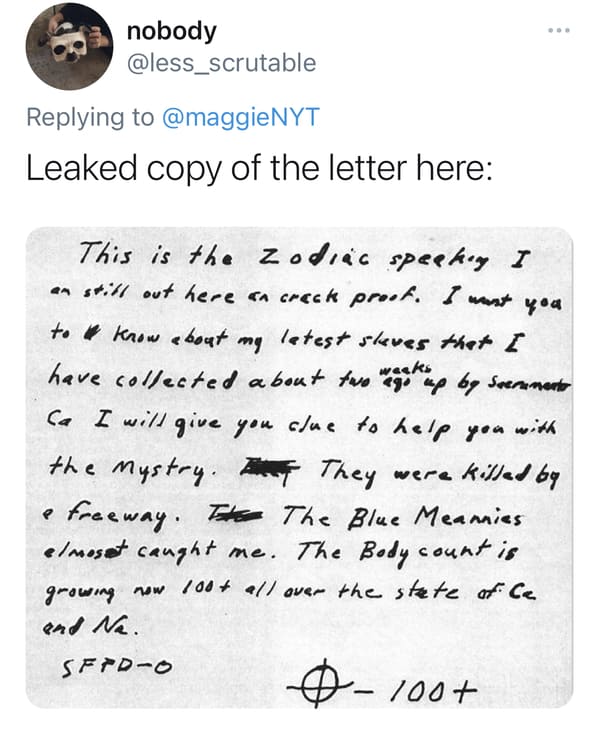Click the crosshair circle symbol in the letter

tap(319, 688)
